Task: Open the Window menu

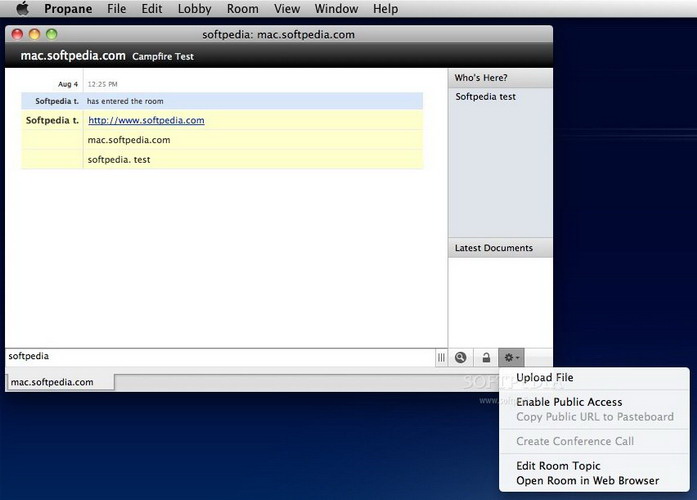Action: tap(336, 9)
